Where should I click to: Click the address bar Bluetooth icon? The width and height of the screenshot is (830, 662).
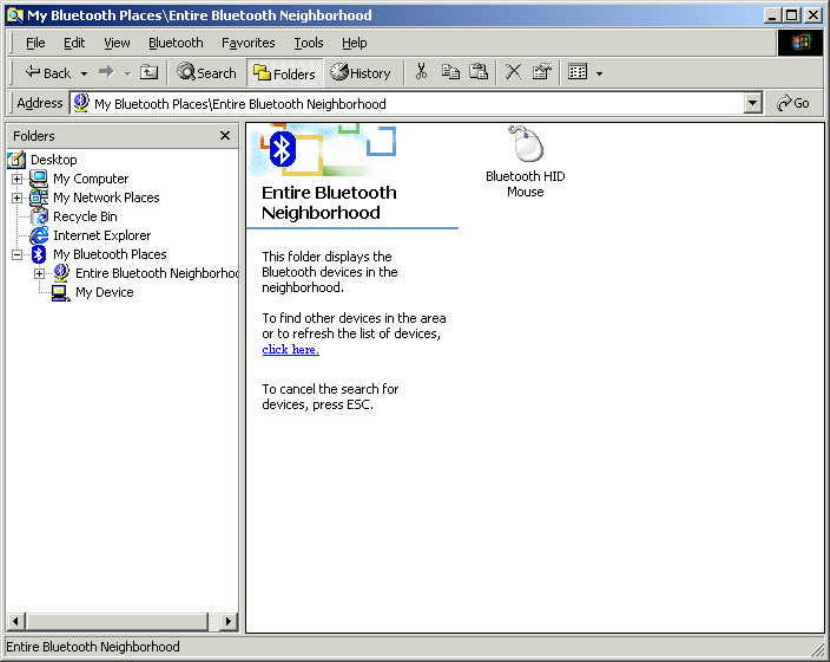pyautogui.click(x=81, y=103)
